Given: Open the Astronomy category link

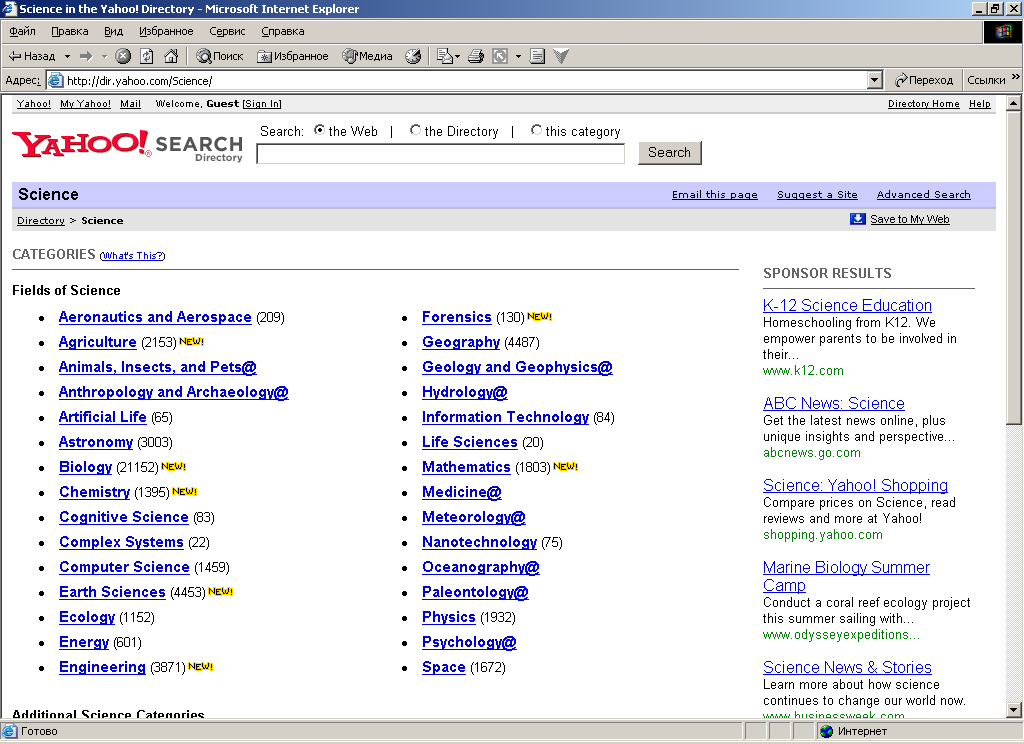Looking at the screenshot, I should click(96, 442).
